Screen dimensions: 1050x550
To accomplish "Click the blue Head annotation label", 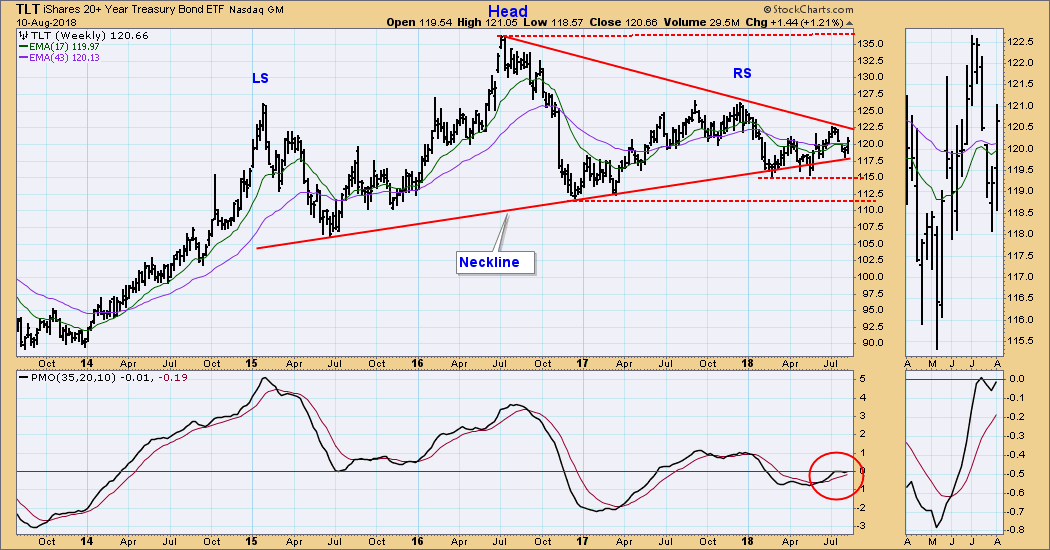I will pyautogui.click(x=508, y=12).
